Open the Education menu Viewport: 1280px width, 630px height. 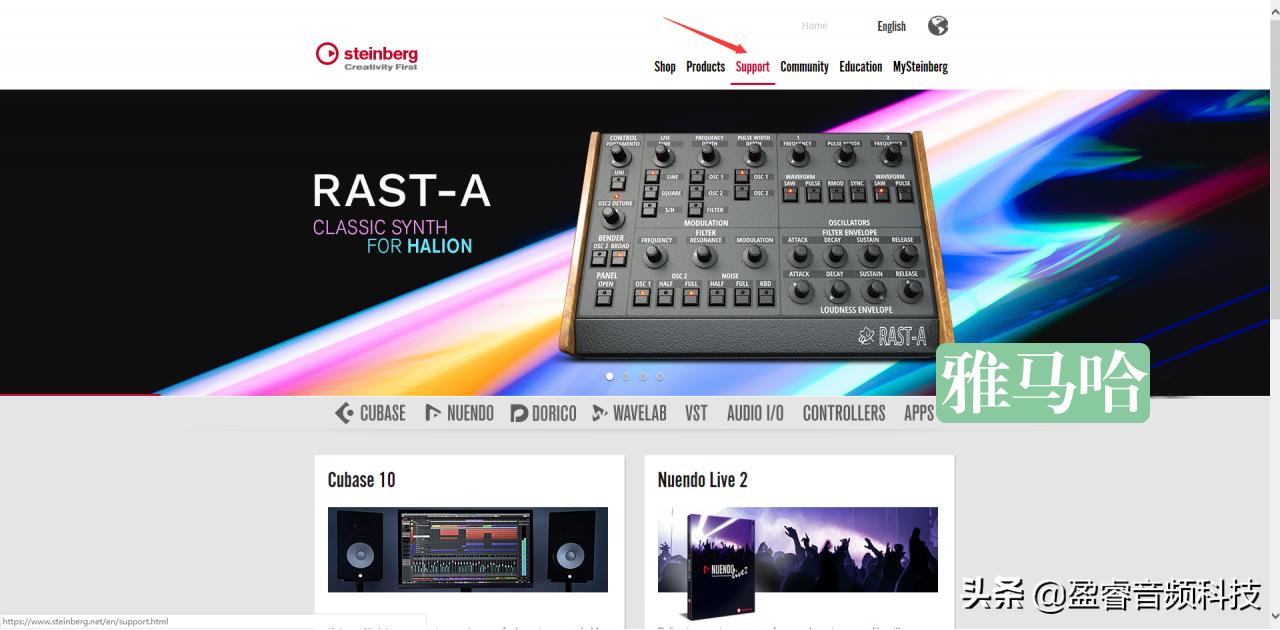pyautogui.click(x=860, y=67)
